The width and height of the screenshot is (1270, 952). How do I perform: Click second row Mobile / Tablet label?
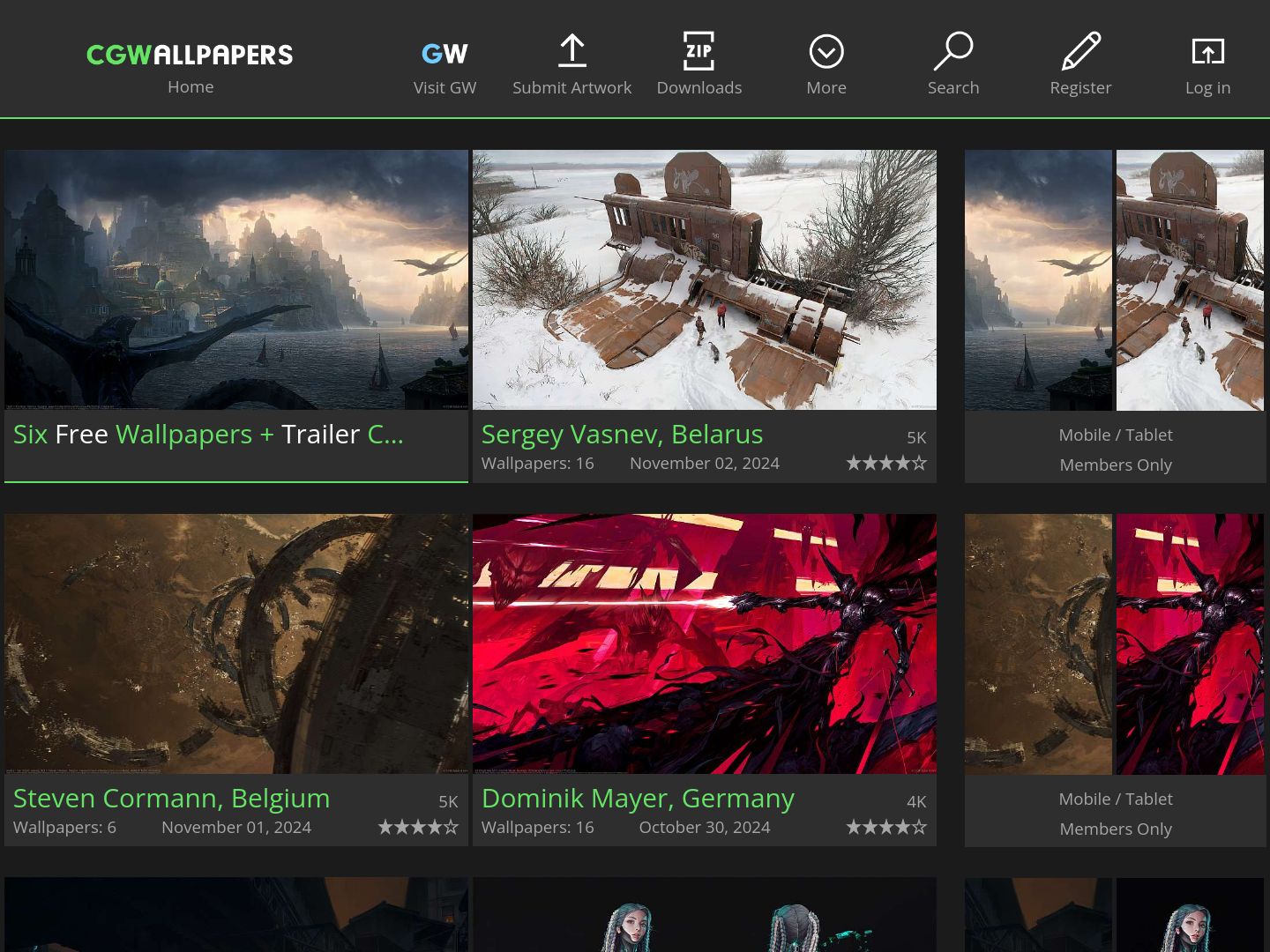1116,799
